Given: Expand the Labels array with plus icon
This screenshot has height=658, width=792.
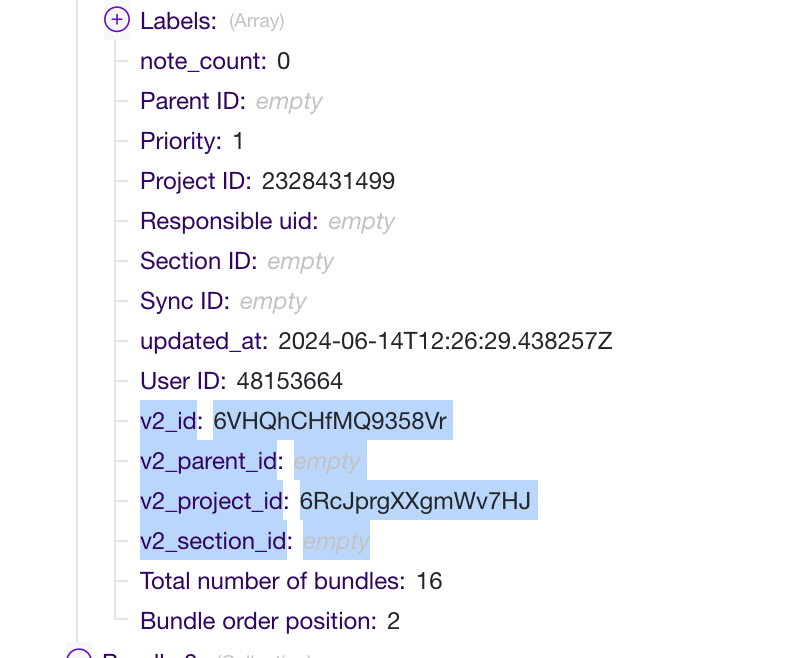Looking at the screenshot, I should (x=117, y=20).
